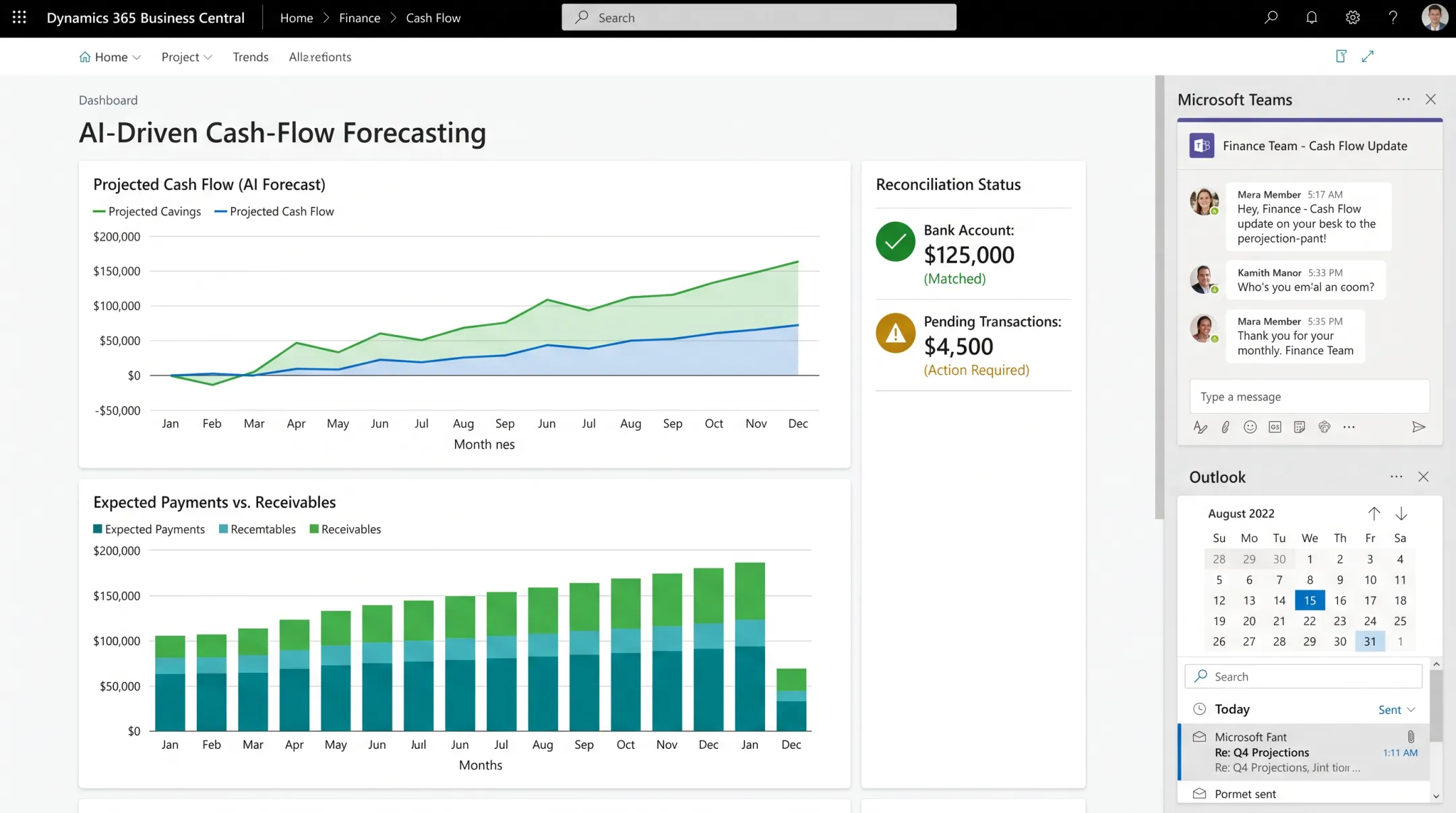Open the Allaređonts tab
Image resolution: width=1456 pixels, height=813 pixels.
(x=320, y=57)
